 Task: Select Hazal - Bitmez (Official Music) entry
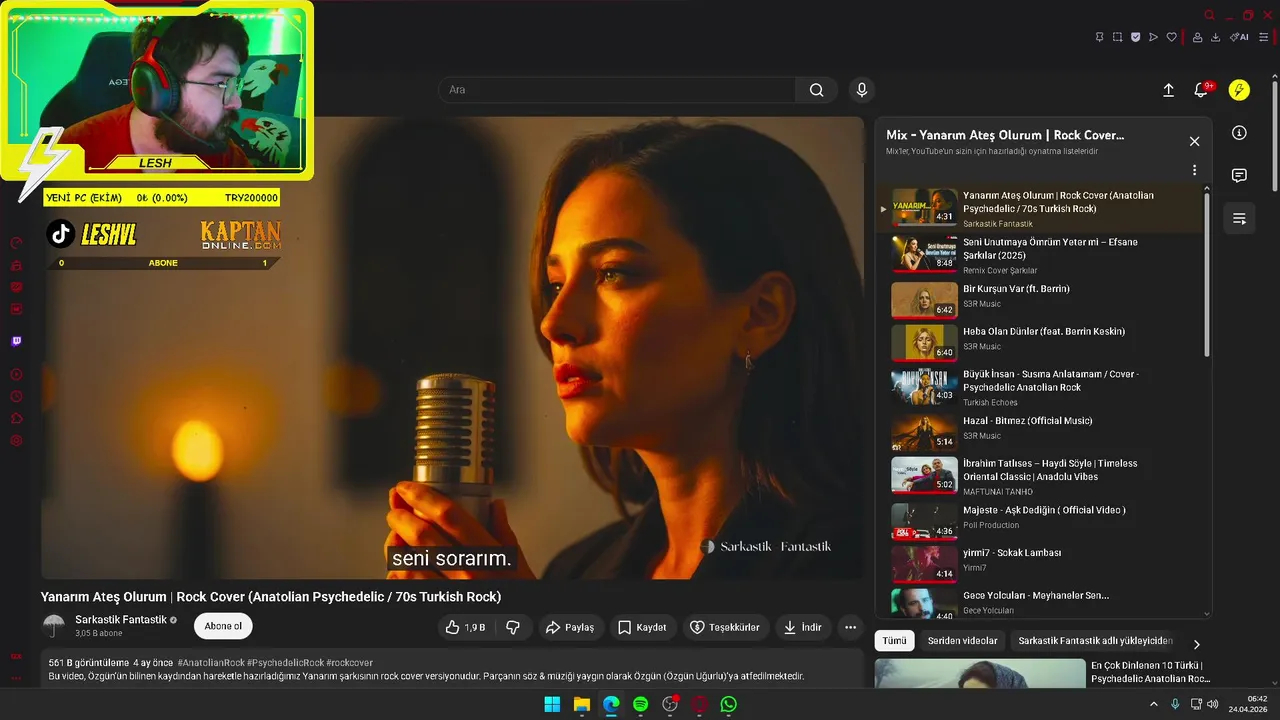[x=1042, y=431]
